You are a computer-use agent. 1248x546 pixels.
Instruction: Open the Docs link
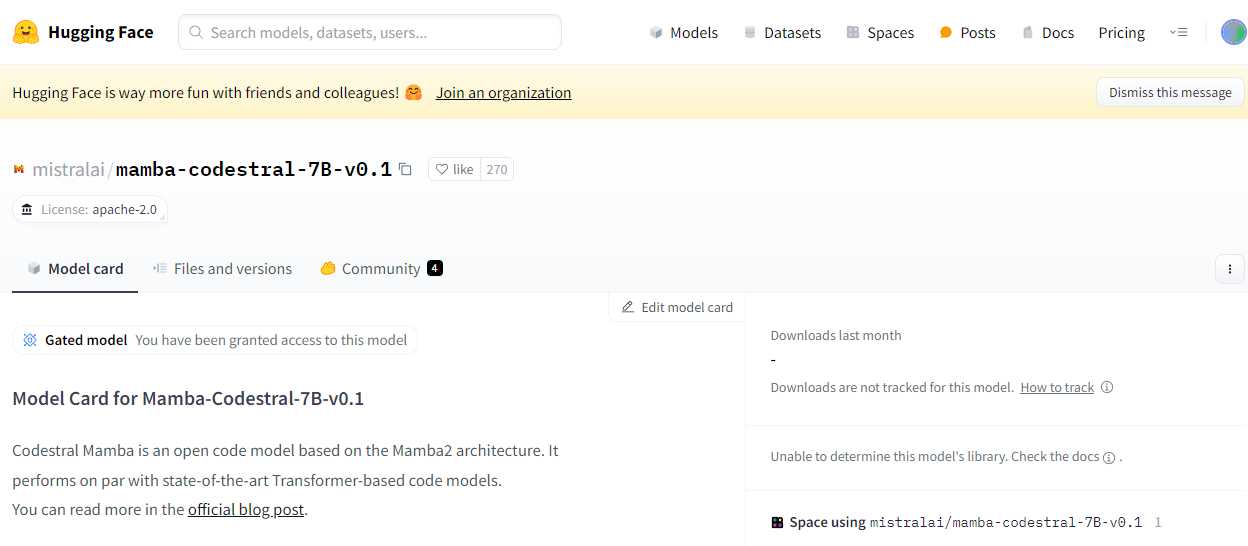(x=1048, y=32)
